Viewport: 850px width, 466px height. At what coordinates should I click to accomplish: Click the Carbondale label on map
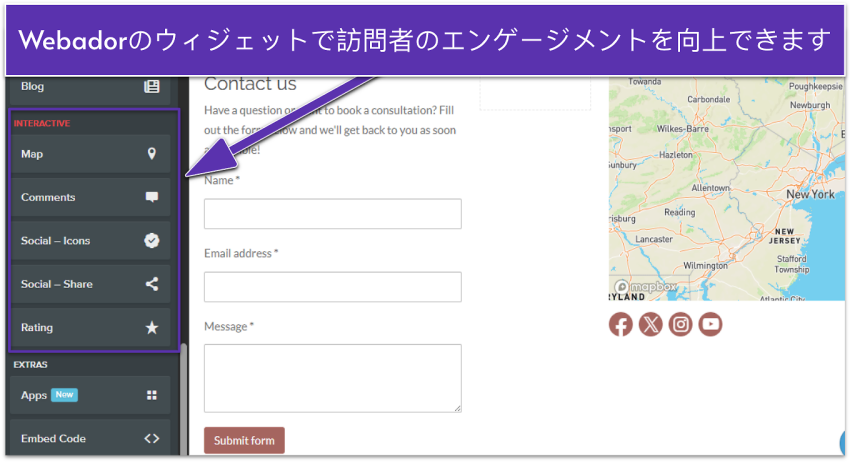coord(709,100)
